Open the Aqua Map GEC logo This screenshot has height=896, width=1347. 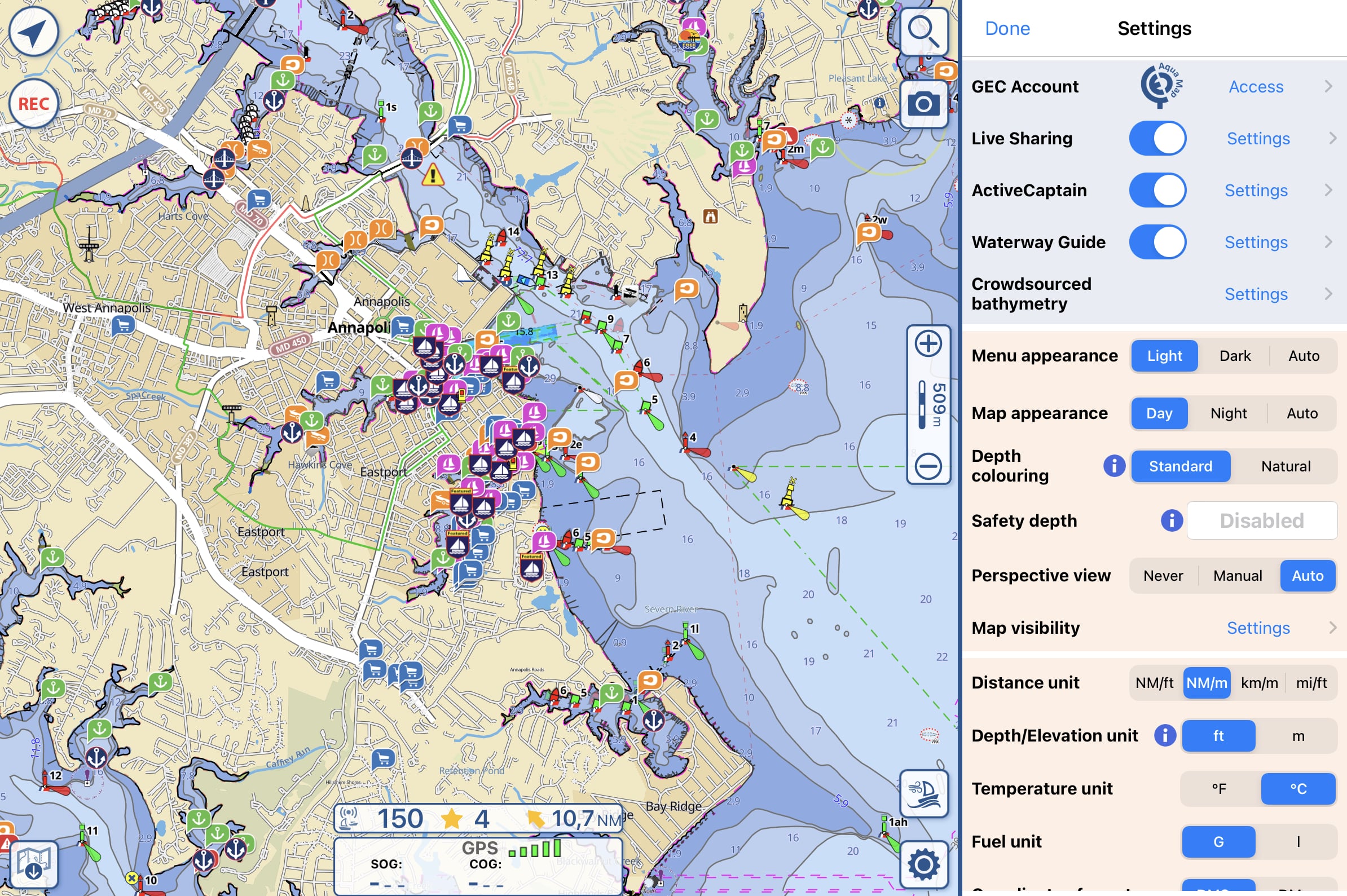tap(1162, 86)
